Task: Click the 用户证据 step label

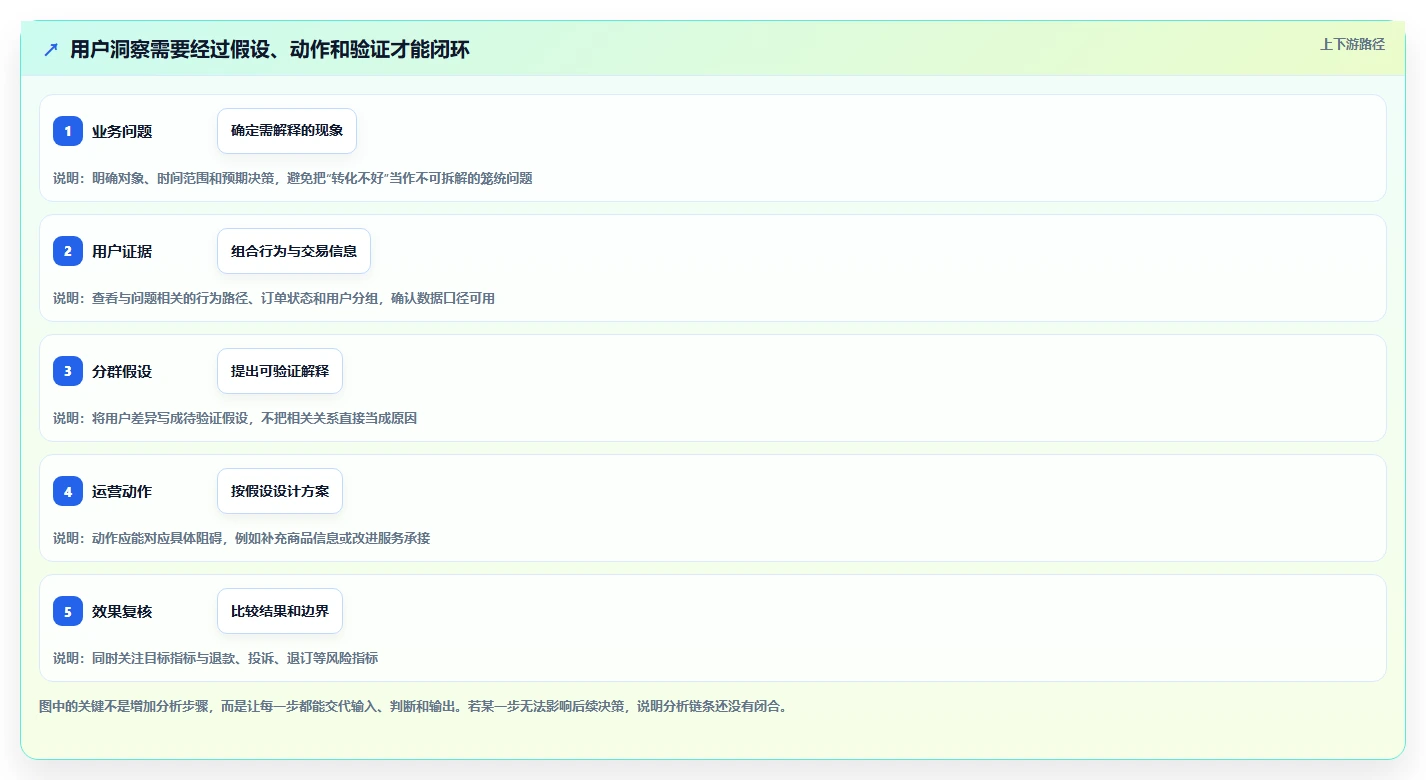Action: pyautogui.click(x=122, y=251)
